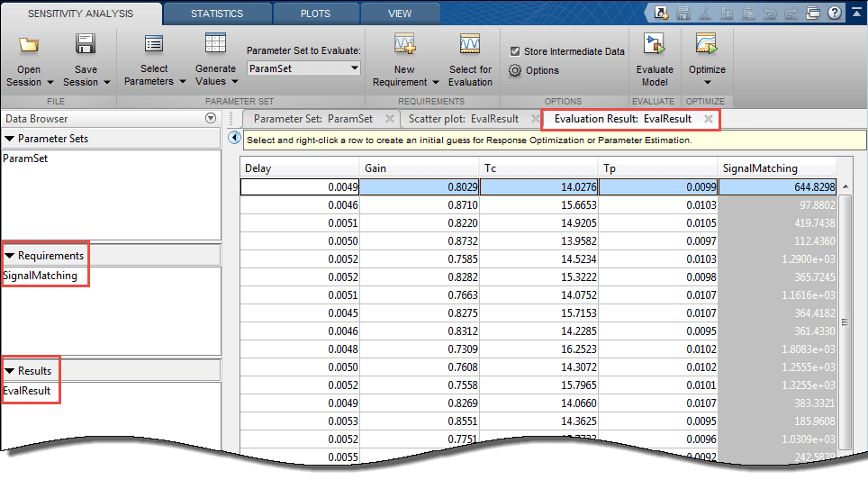Collapse the Results section
This screenshot has height=480, width=868.
pos(10,371)
